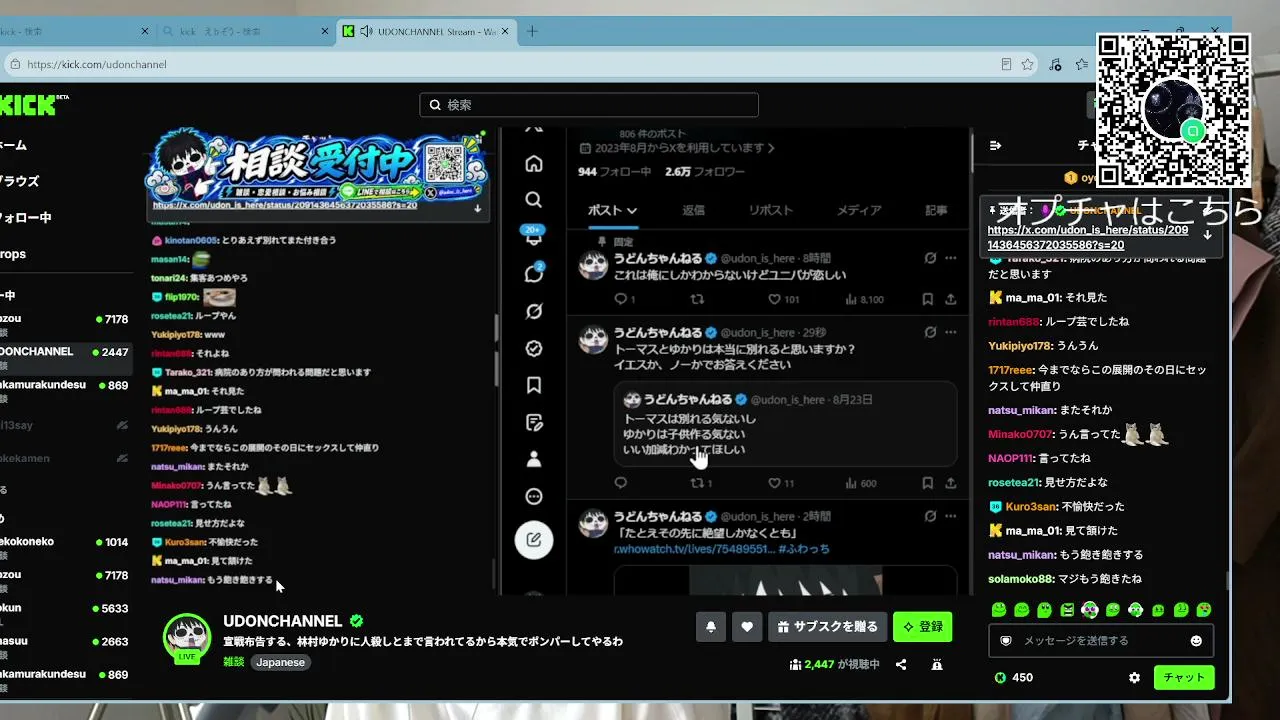Image resolution: width=1280 pixels, height=720 pixels.
Task: Switch to the 返信 tab
Action: coord(693,210)
